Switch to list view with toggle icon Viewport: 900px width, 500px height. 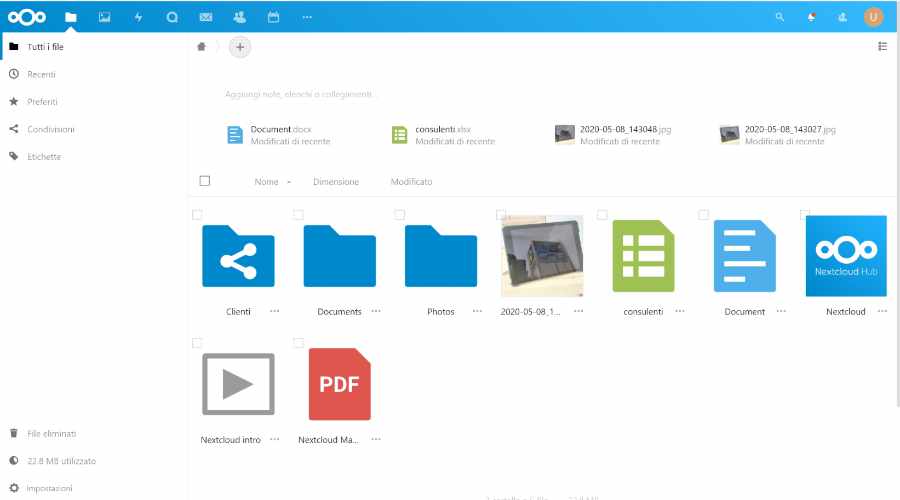[882, 46]
